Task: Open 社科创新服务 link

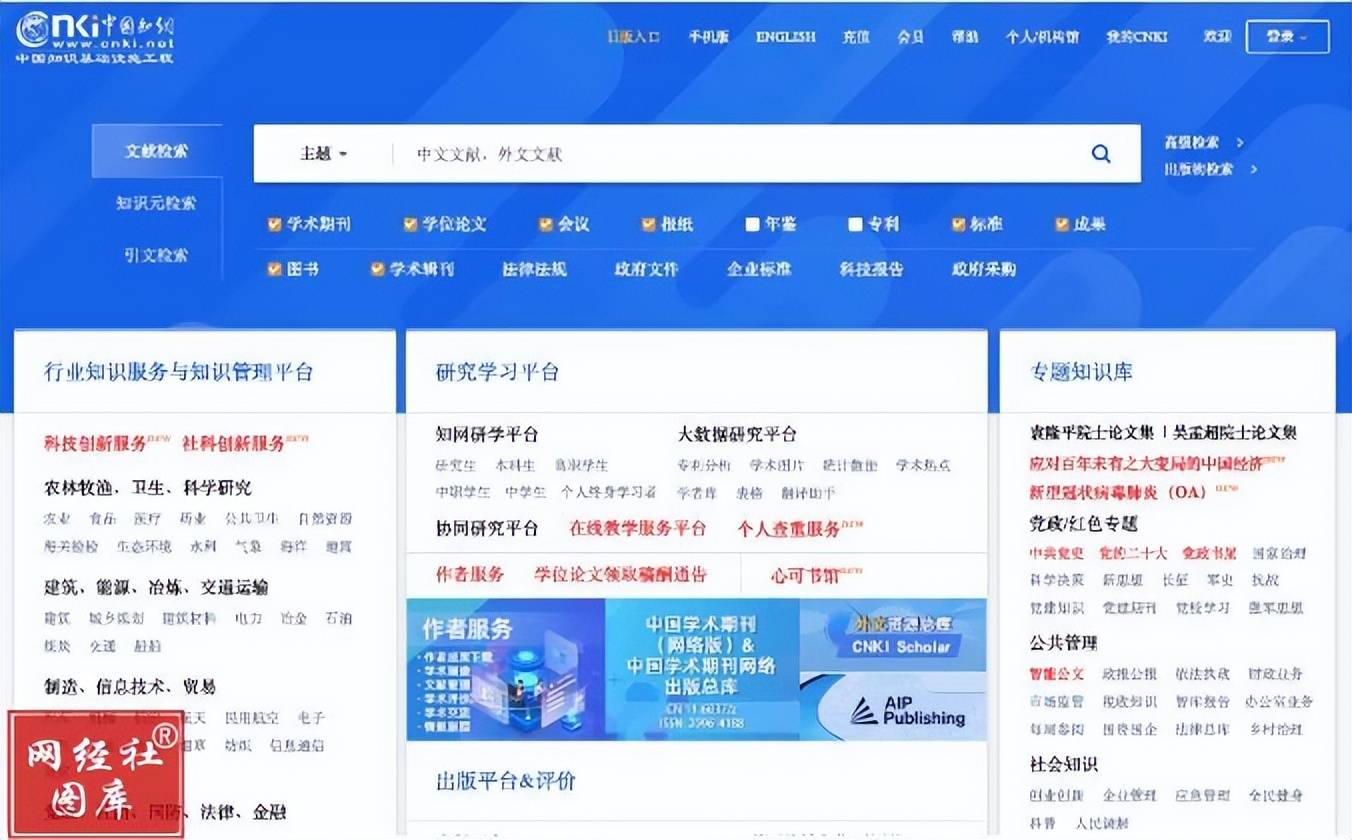Action: (x=233, y=443)
